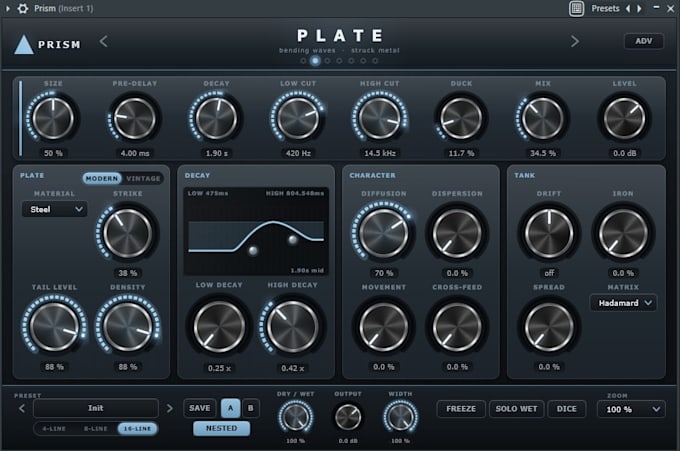Toggle the Nested option

[222, 428]
